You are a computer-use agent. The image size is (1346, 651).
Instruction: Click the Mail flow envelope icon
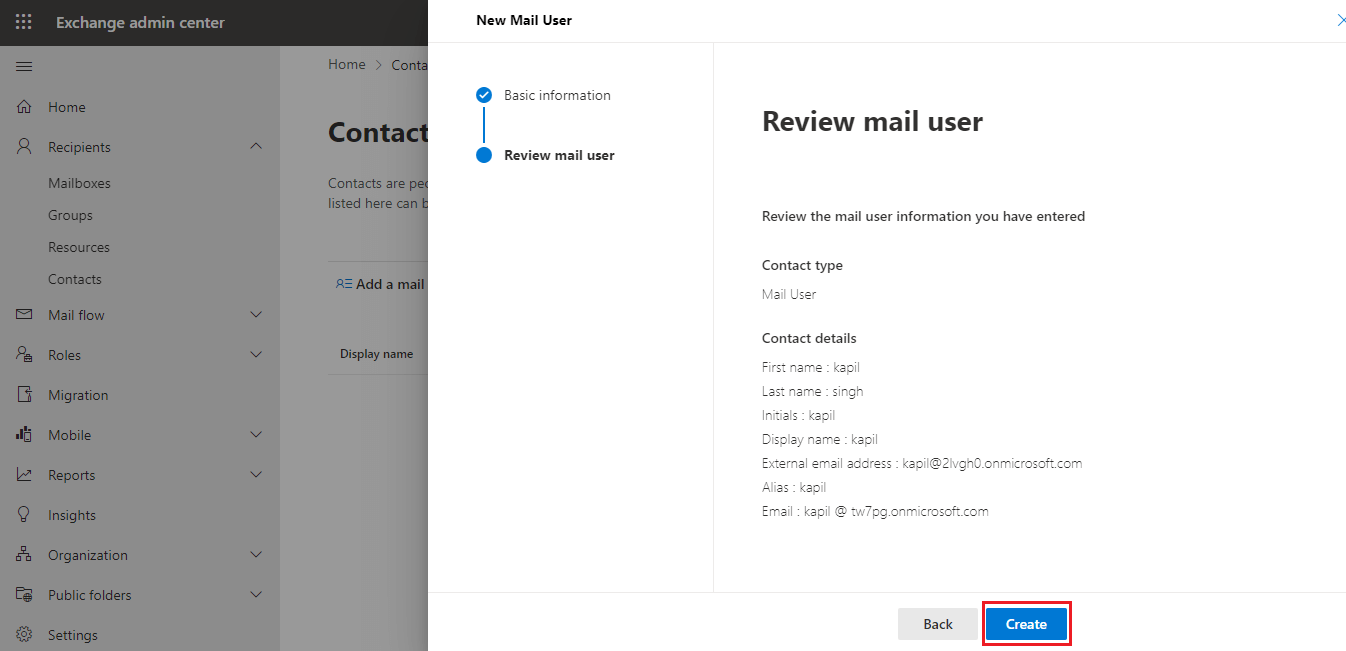tap(25, 315)
